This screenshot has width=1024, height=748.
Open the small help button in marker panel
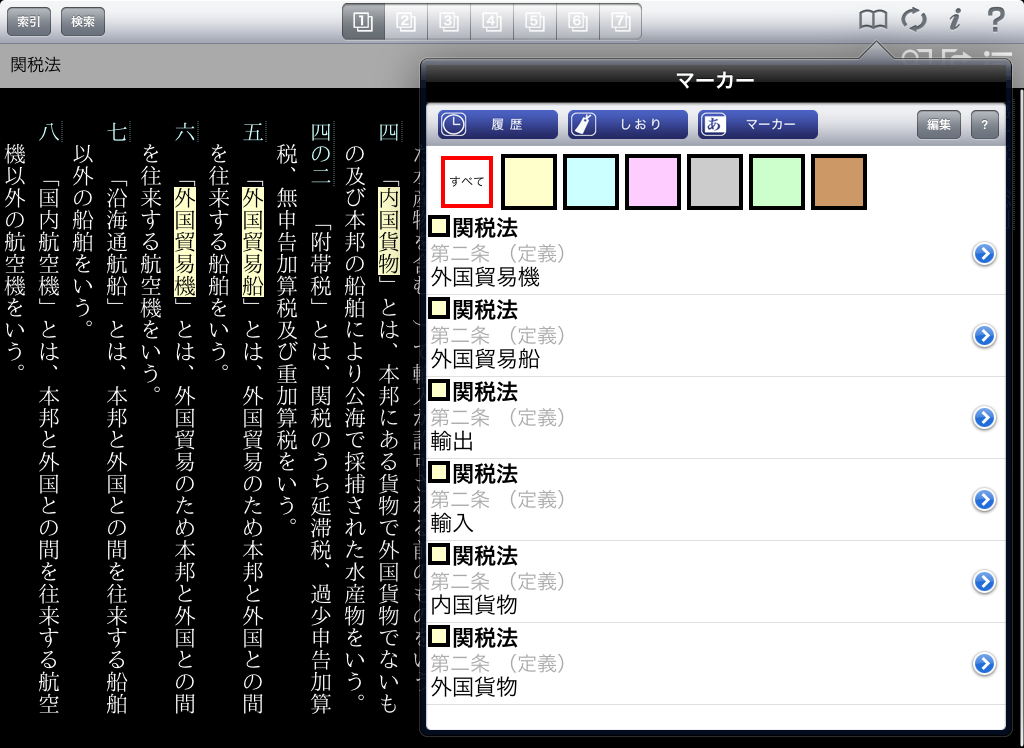984,124
